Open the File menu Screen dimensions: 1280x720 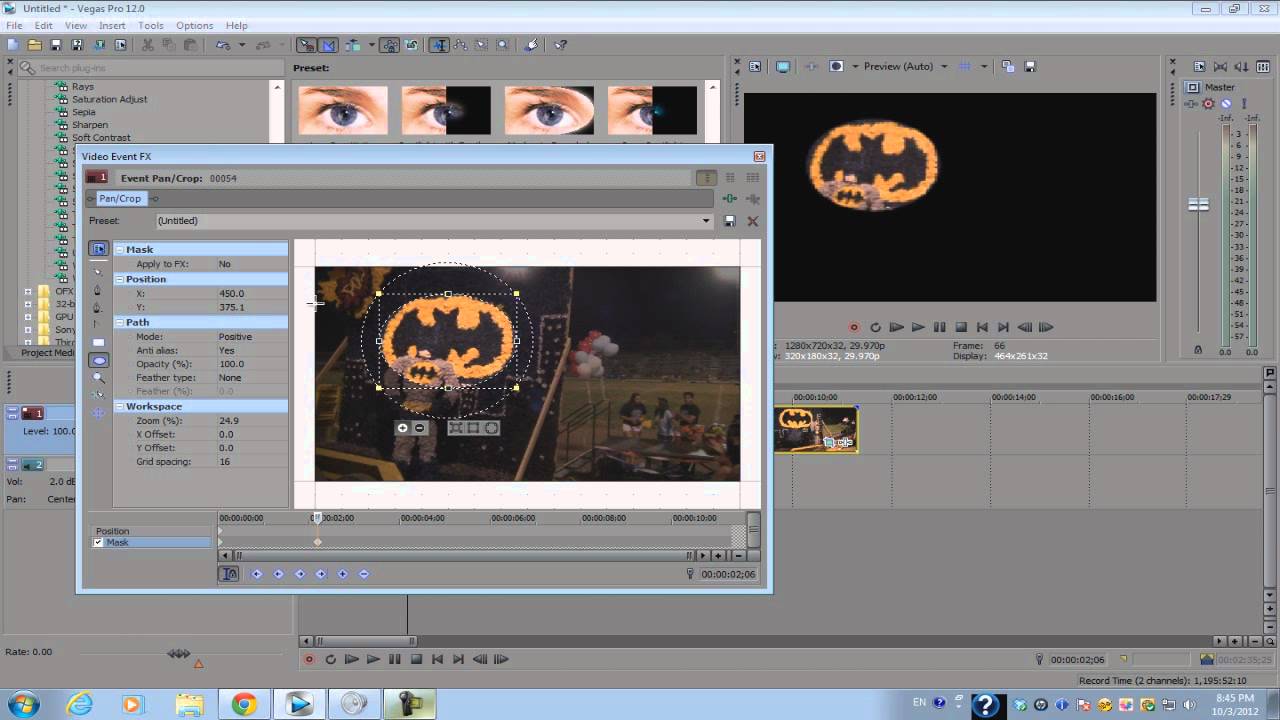click(x=14, y=25)
